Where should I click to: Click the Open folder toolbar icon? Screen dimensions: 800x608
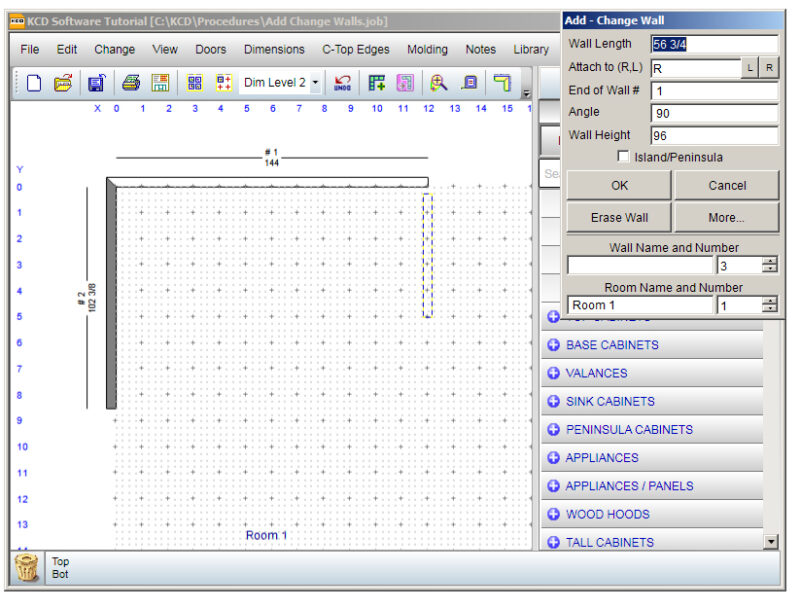[63, 83]
